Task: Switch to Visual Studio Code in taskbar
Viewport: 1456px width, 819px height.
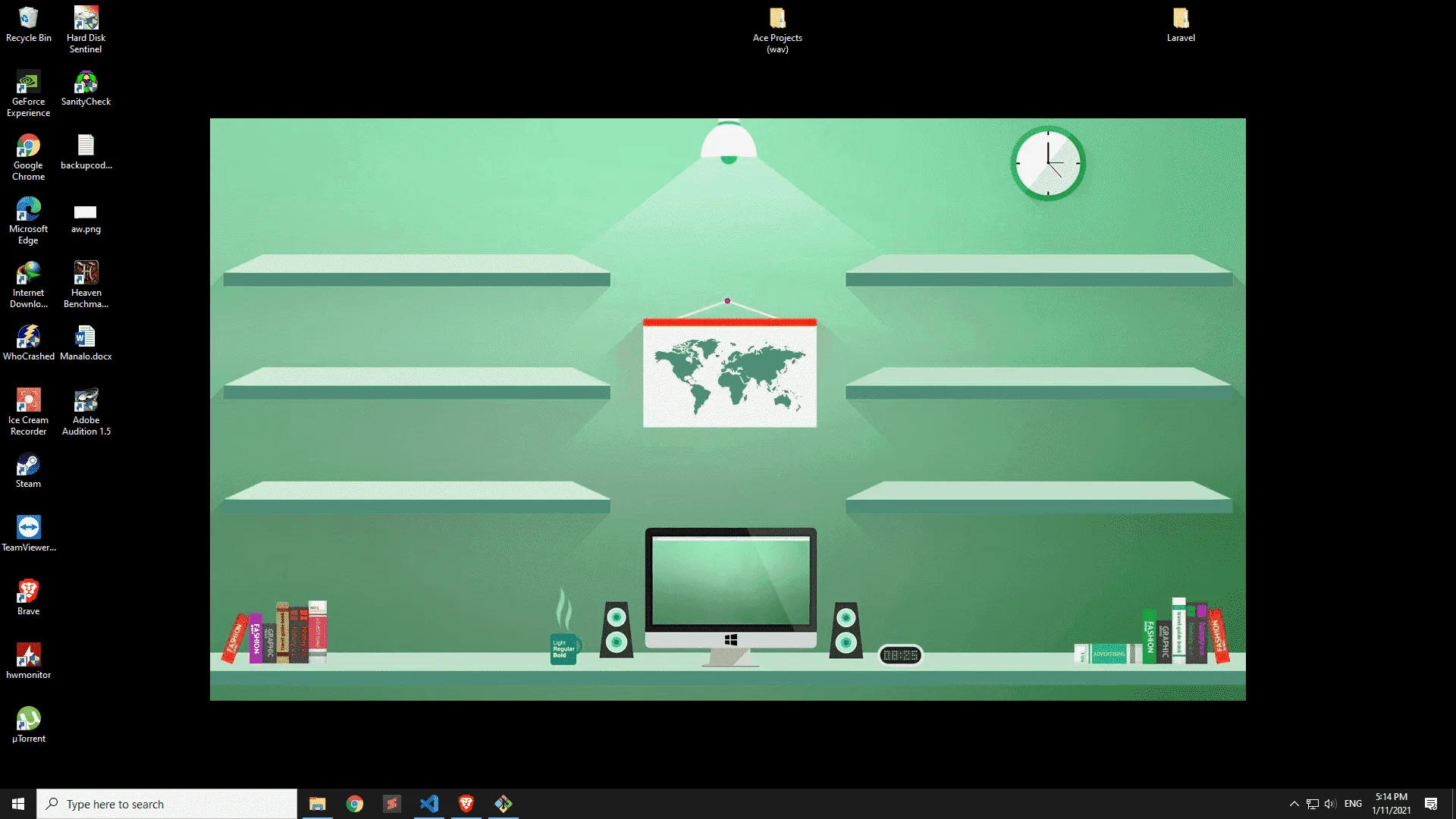Action: click(x=428, y=804)
